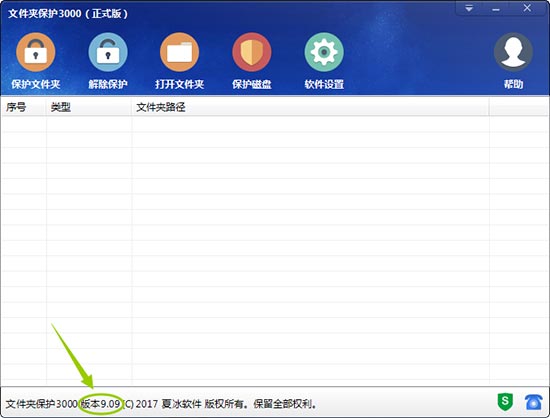Open the 打开文件夹 folder icon
The height and width of the screenshot is (418, 550).
click(x=180, y=52)
